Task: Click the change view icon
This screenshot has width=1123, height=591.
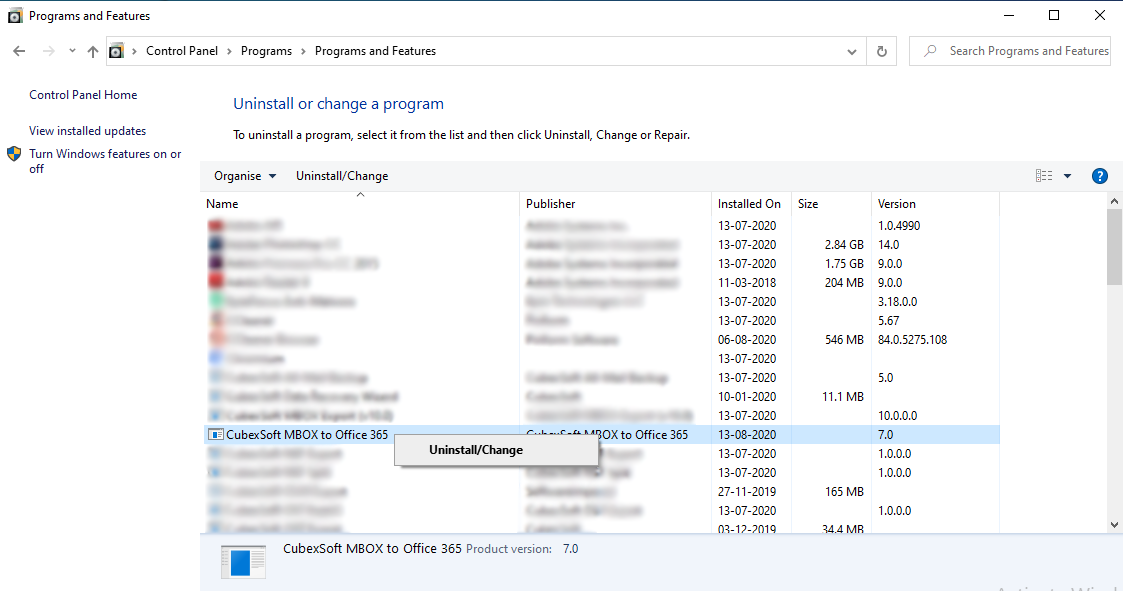Action: click(1044, 176)
